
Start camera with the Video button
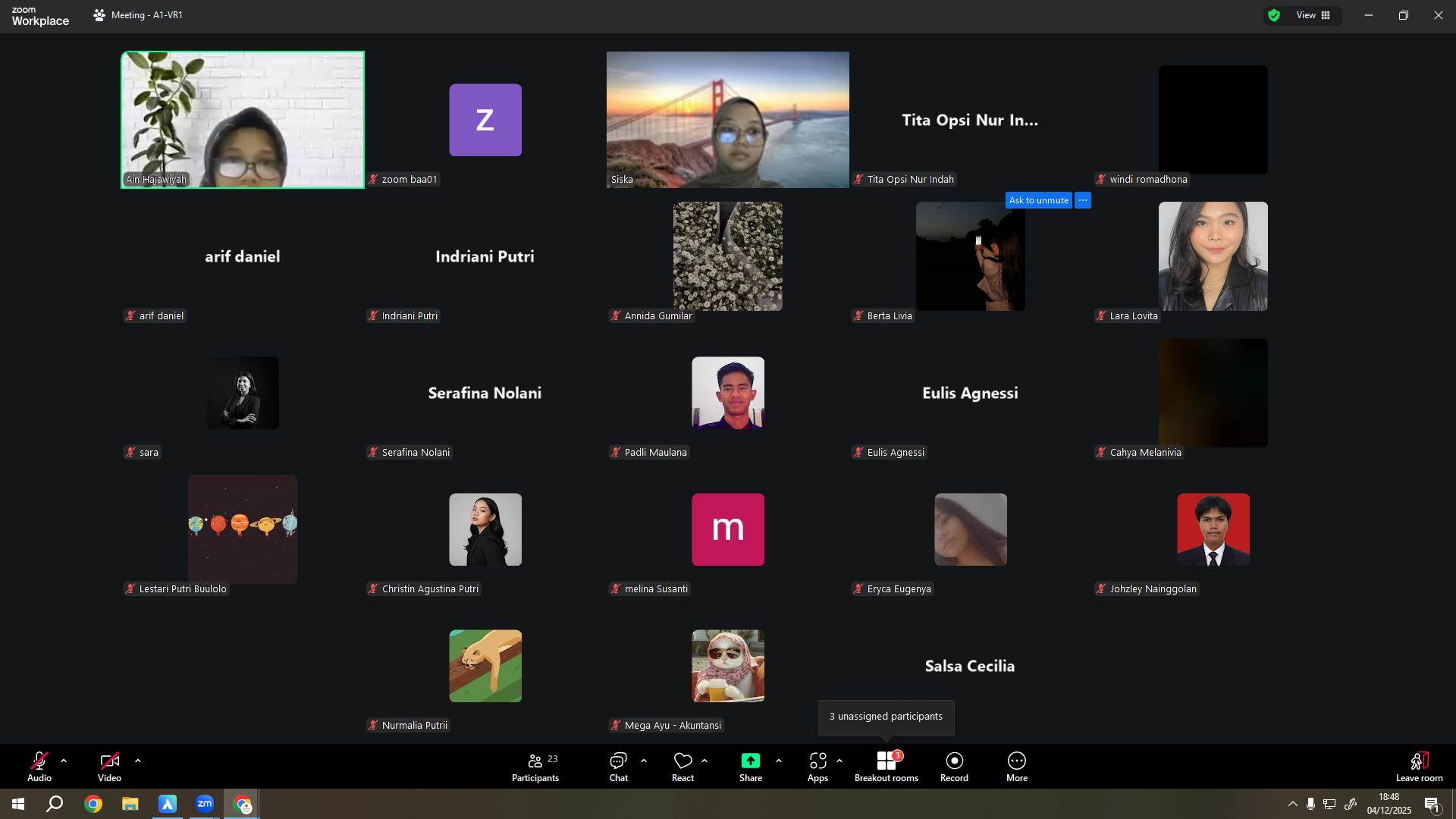pyautogui.click(x=109, y=766)
